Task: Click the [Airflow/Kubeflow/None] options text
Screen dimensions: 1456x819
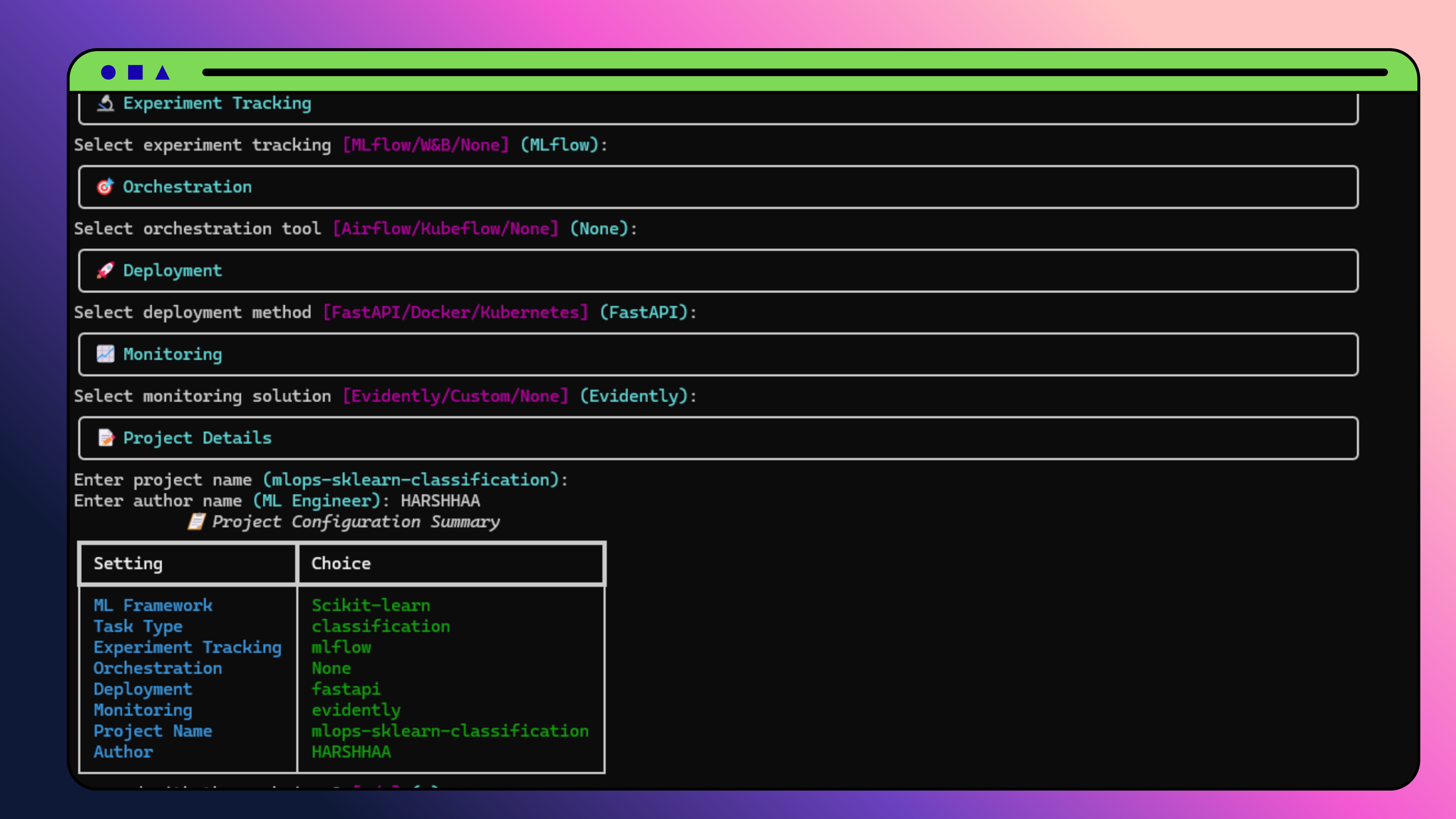Action: pos(446,229)
